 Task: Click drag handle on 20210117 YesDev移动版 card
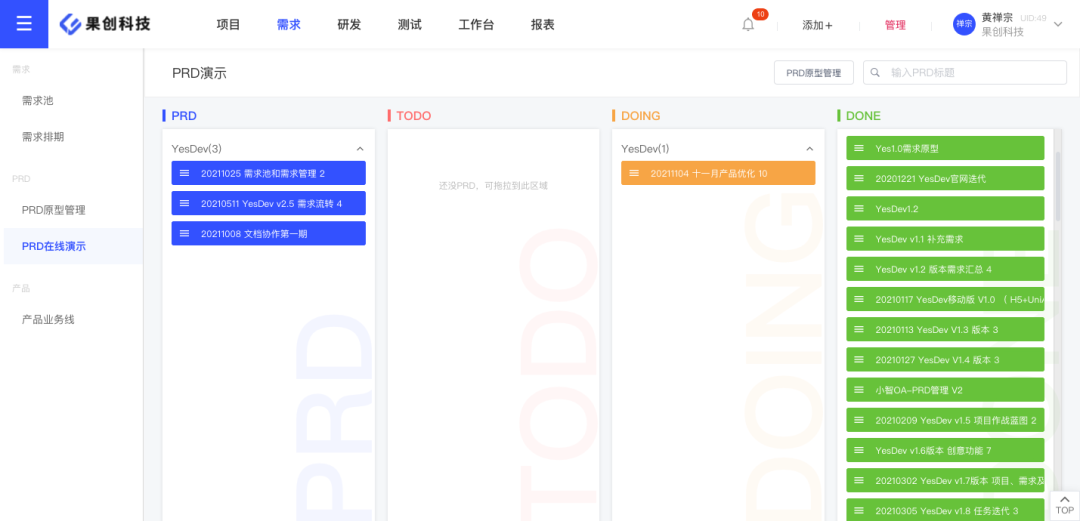click(859, 299)
